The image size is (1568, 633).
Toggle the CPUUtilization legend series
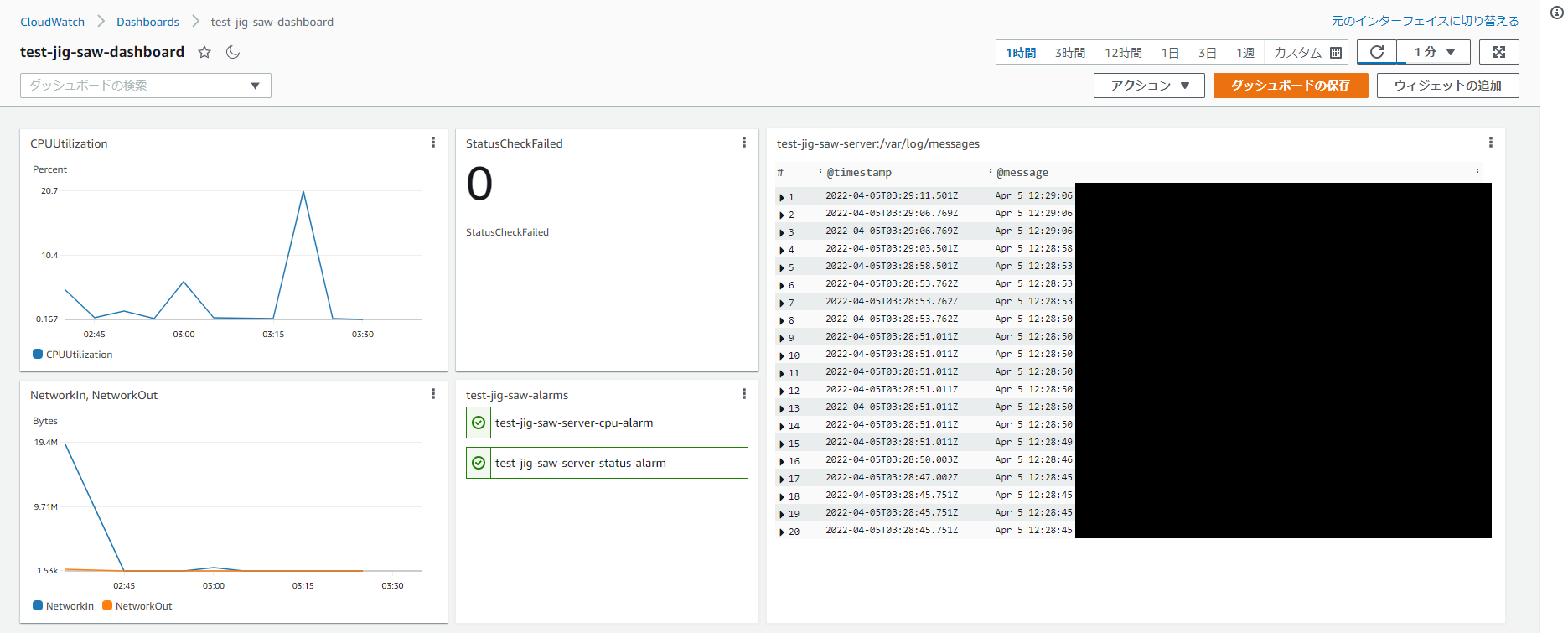coord(73,355)
